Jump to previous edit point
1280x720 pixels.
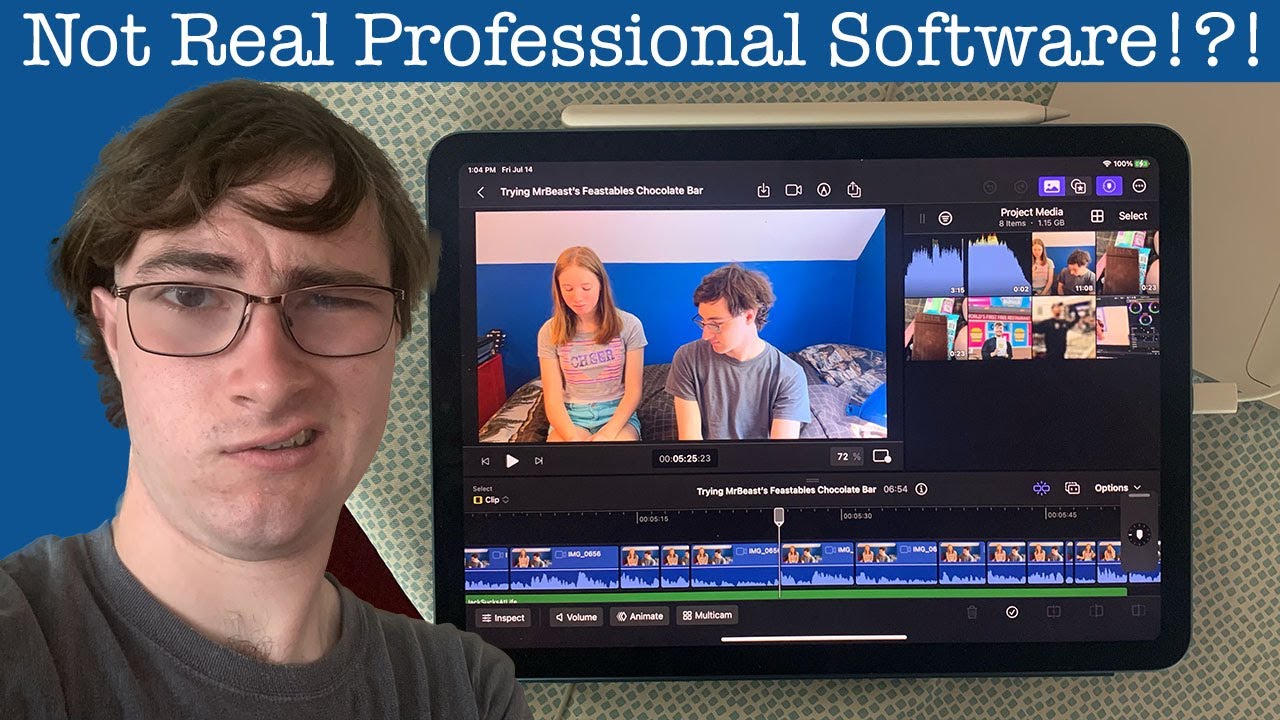click(x=486, y=461)
